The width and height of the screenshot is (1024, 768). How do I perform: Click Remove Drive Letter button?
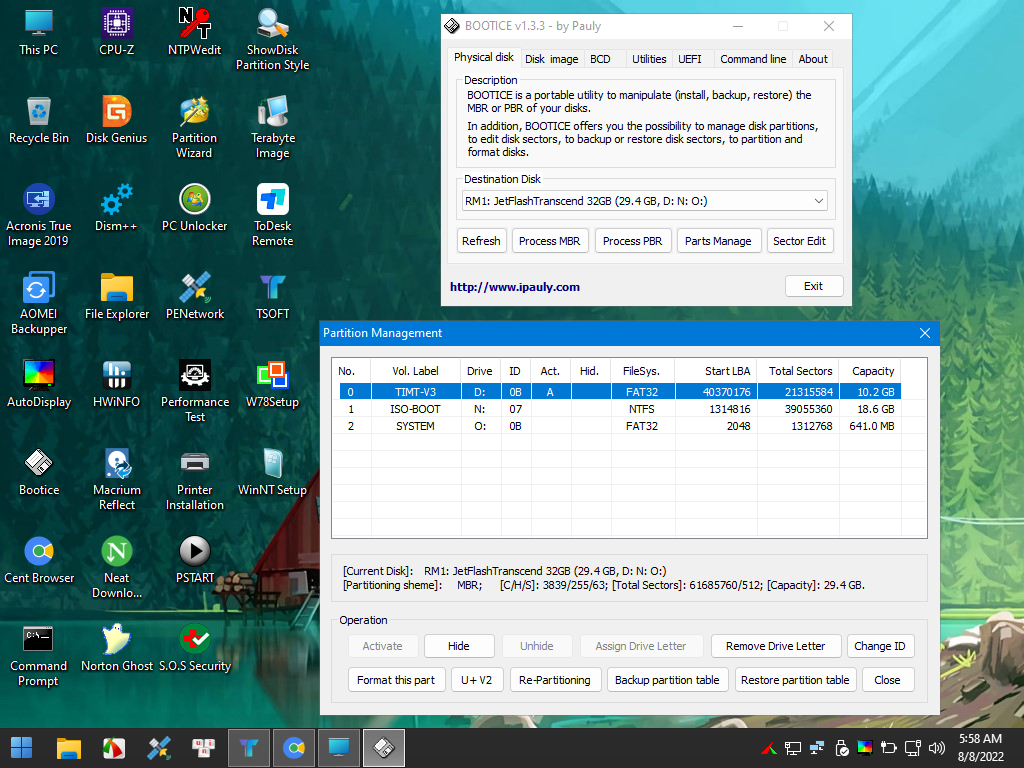point(775,646)
